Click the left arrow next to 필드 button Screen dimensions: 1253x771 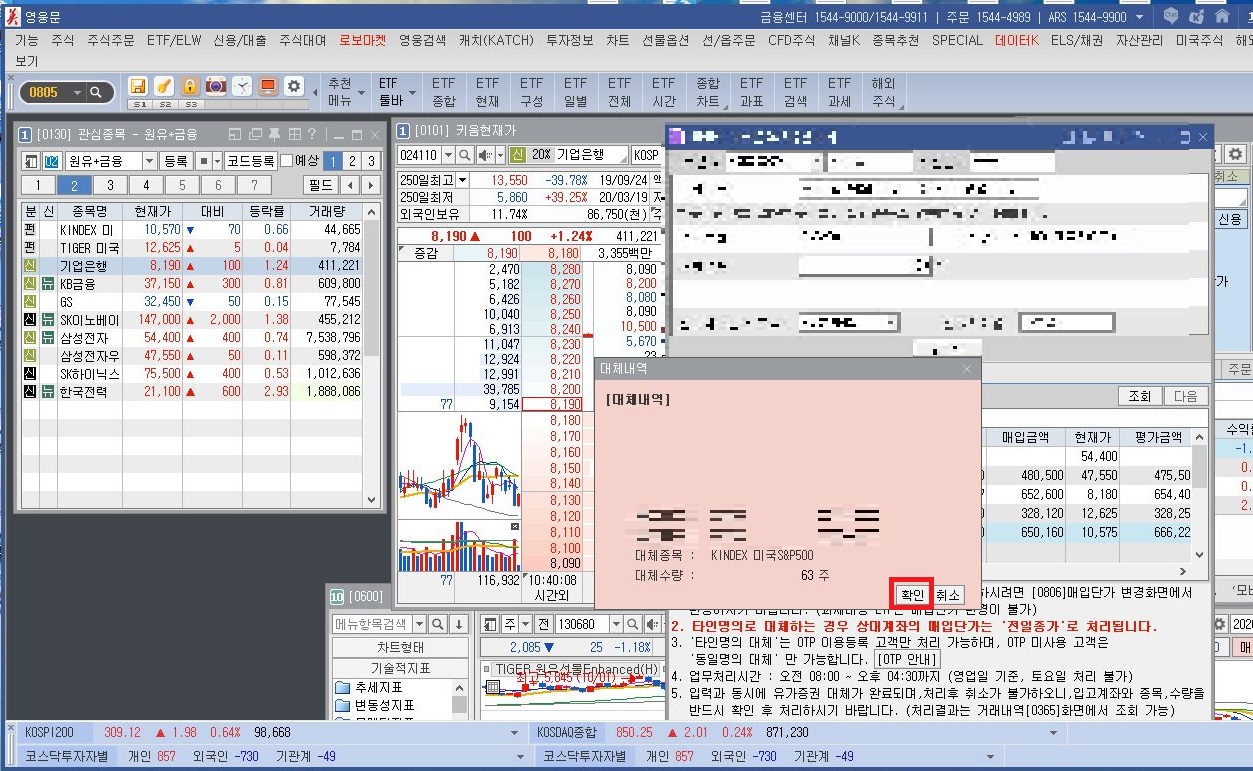pos(349,185)
